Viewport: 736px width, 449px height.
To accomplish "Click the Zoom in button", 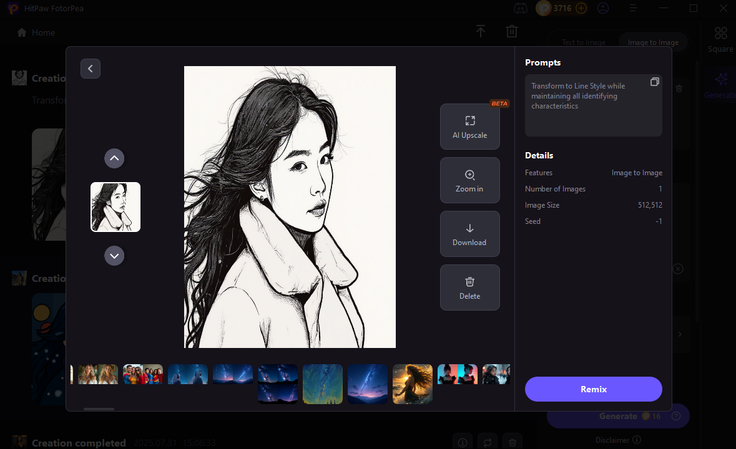I will coord(470,180).
